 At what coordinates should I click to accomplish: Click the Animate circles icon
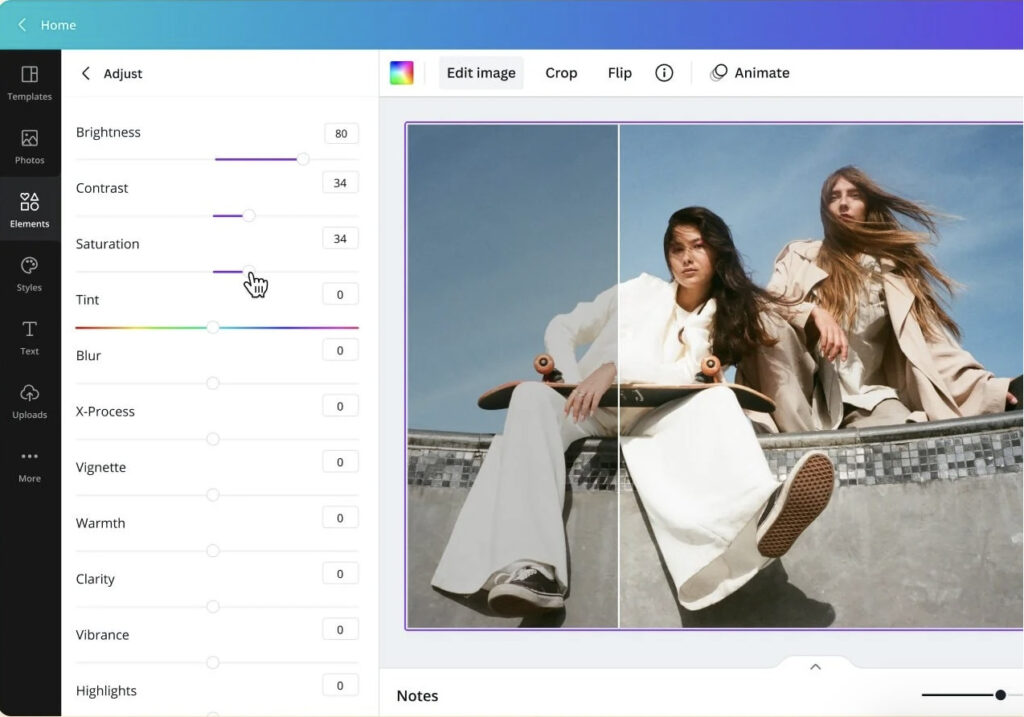tap(718, 72)
